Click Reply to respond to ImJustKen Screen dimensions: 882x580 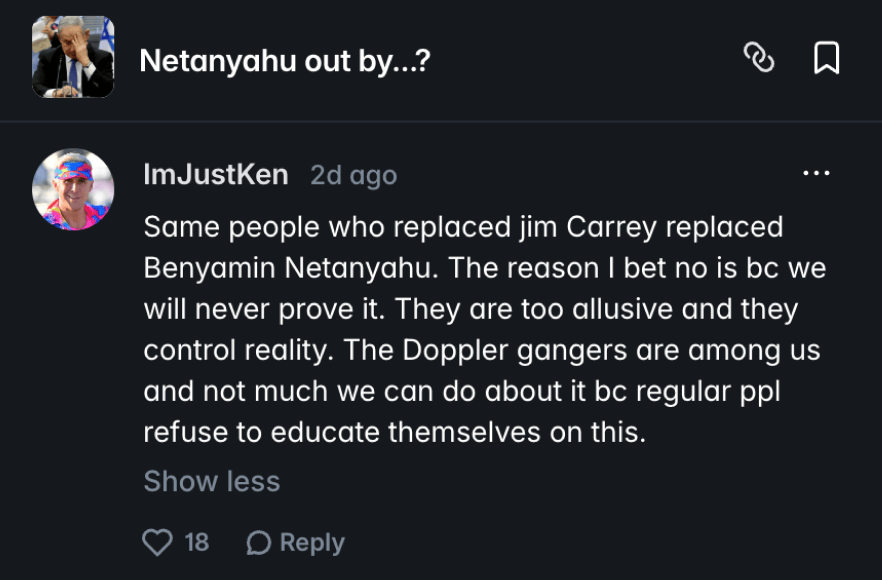312,542
